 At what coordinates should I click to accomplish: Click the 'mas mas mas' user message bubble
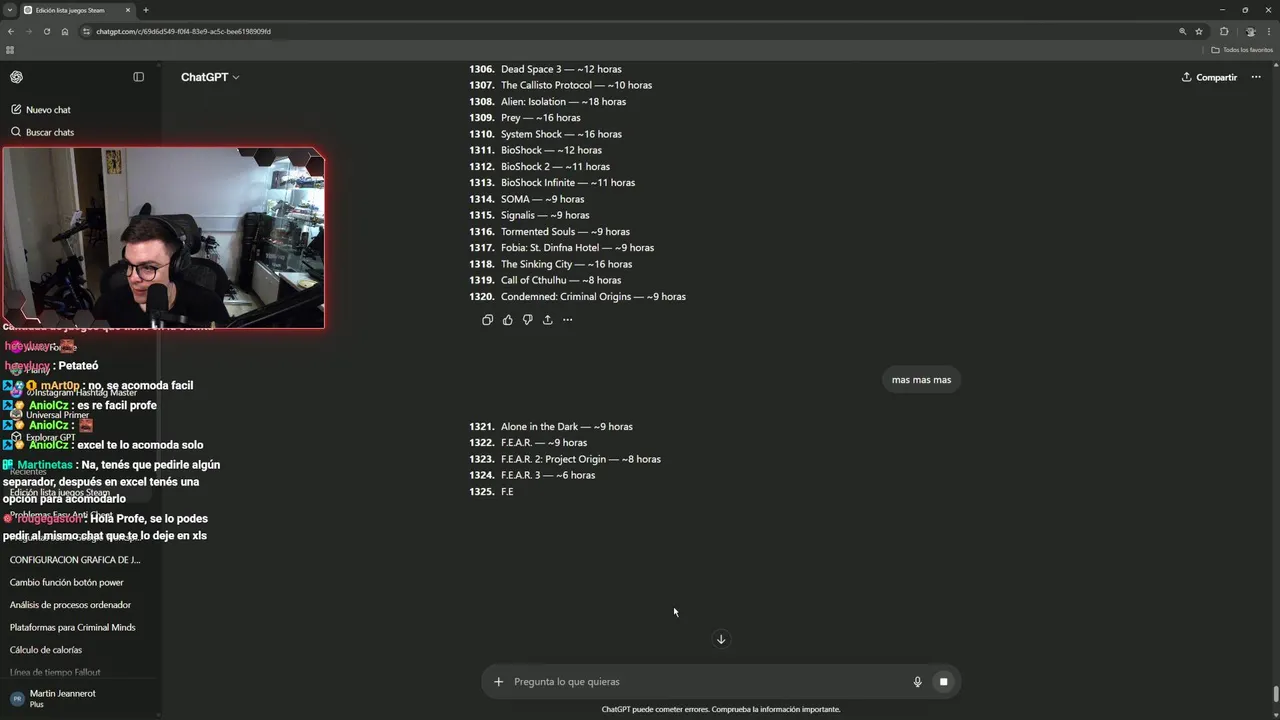click(x=921, y=380)
